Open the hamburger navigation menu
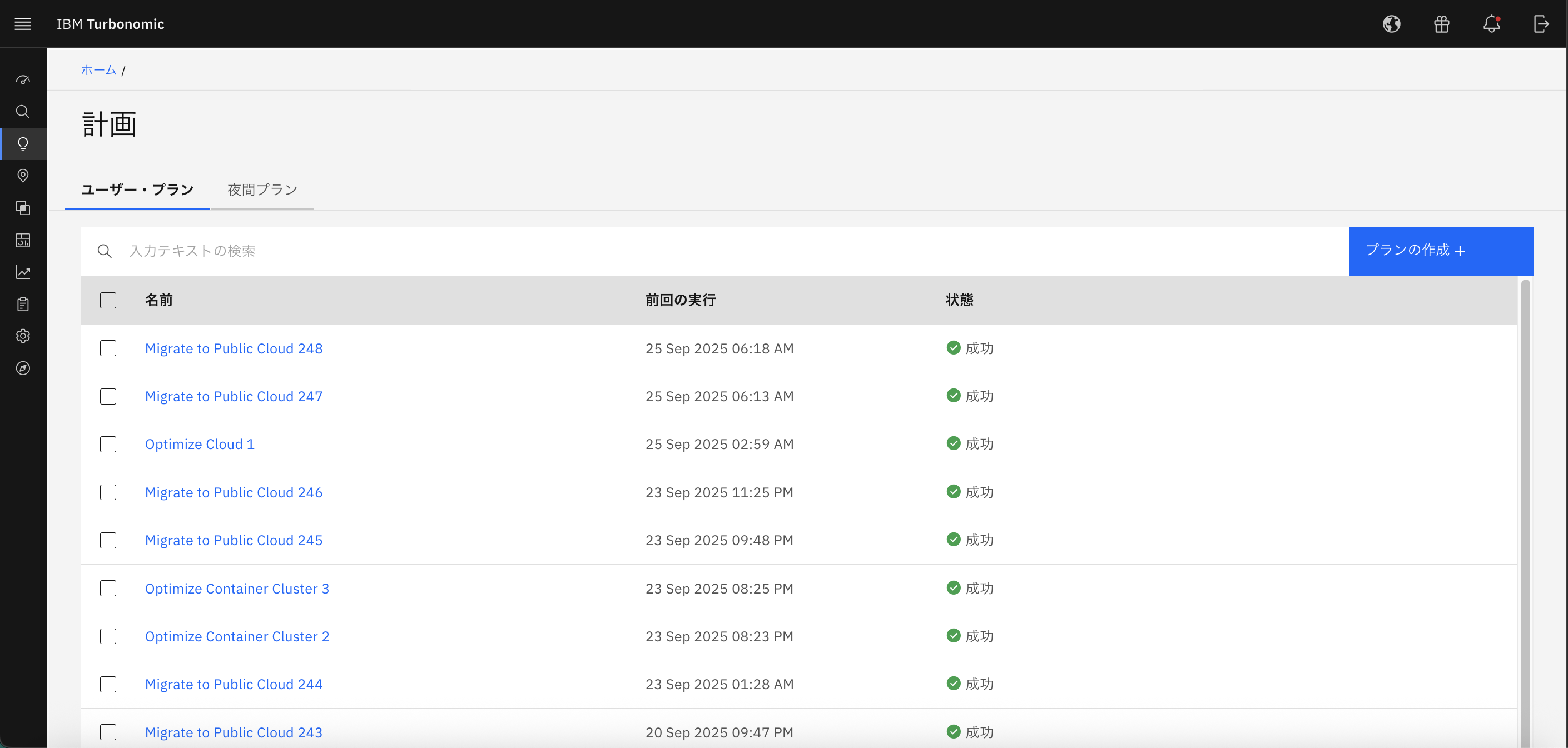 tap(23, 24)
